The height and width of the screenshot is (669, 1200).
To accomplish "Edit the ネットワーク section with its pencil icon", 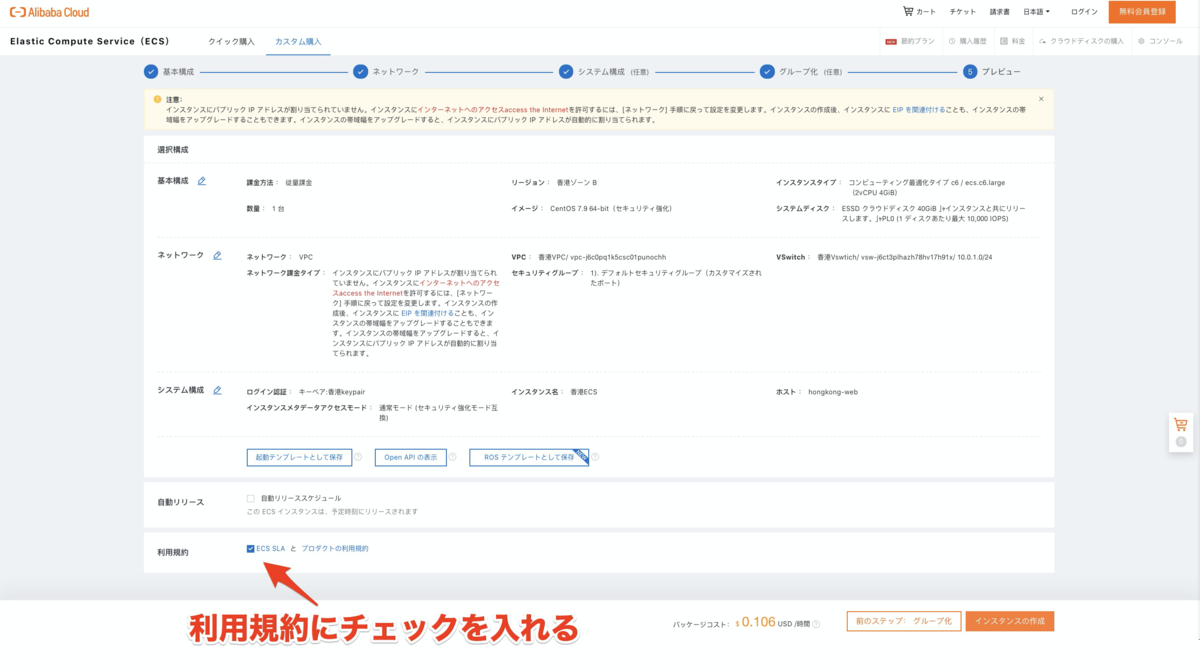I will pyautogui.click(x=217, y=256).
